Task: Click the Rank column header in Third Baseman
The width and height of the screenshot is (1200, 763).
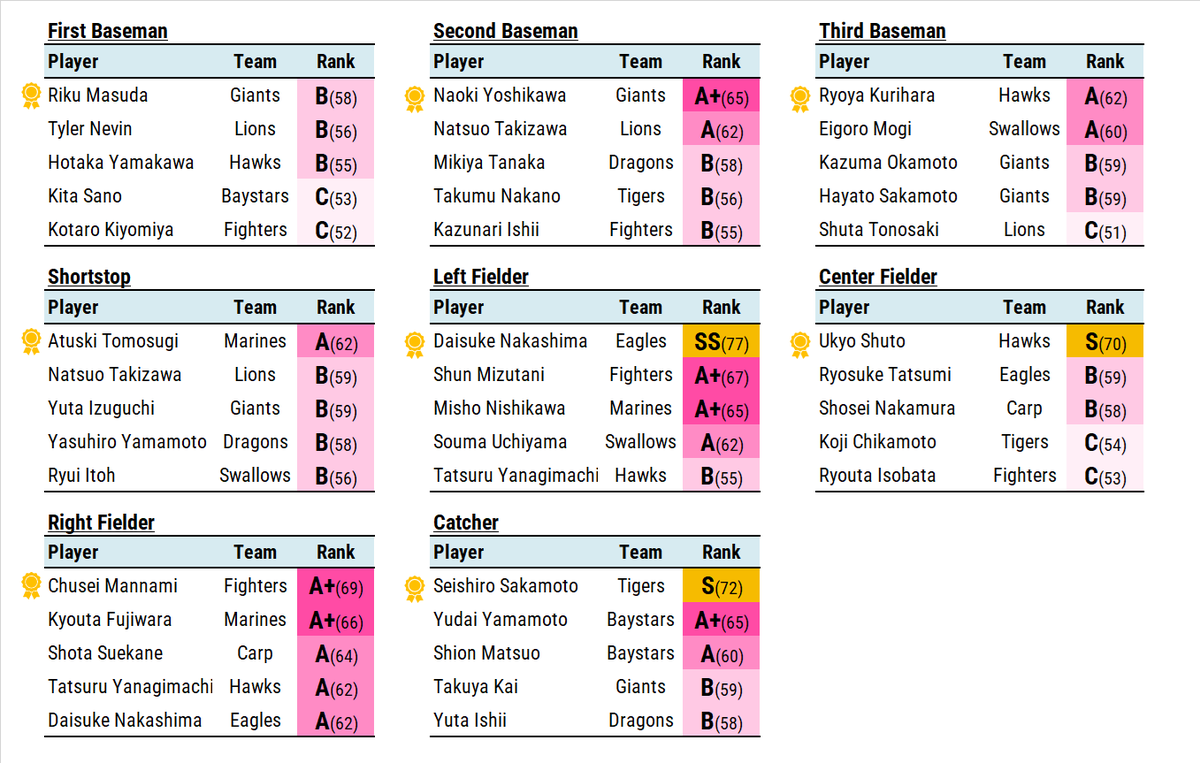Action: coord(1105,61)
